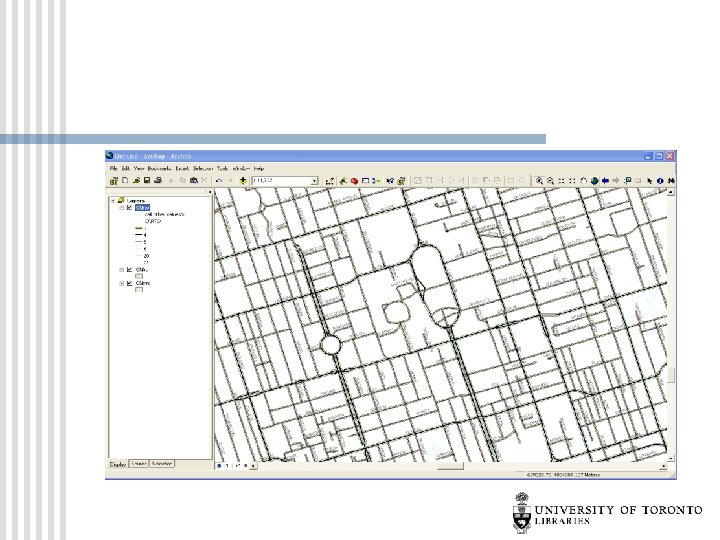
Task: Click the New Map File icon
Action: pos(124,180)
